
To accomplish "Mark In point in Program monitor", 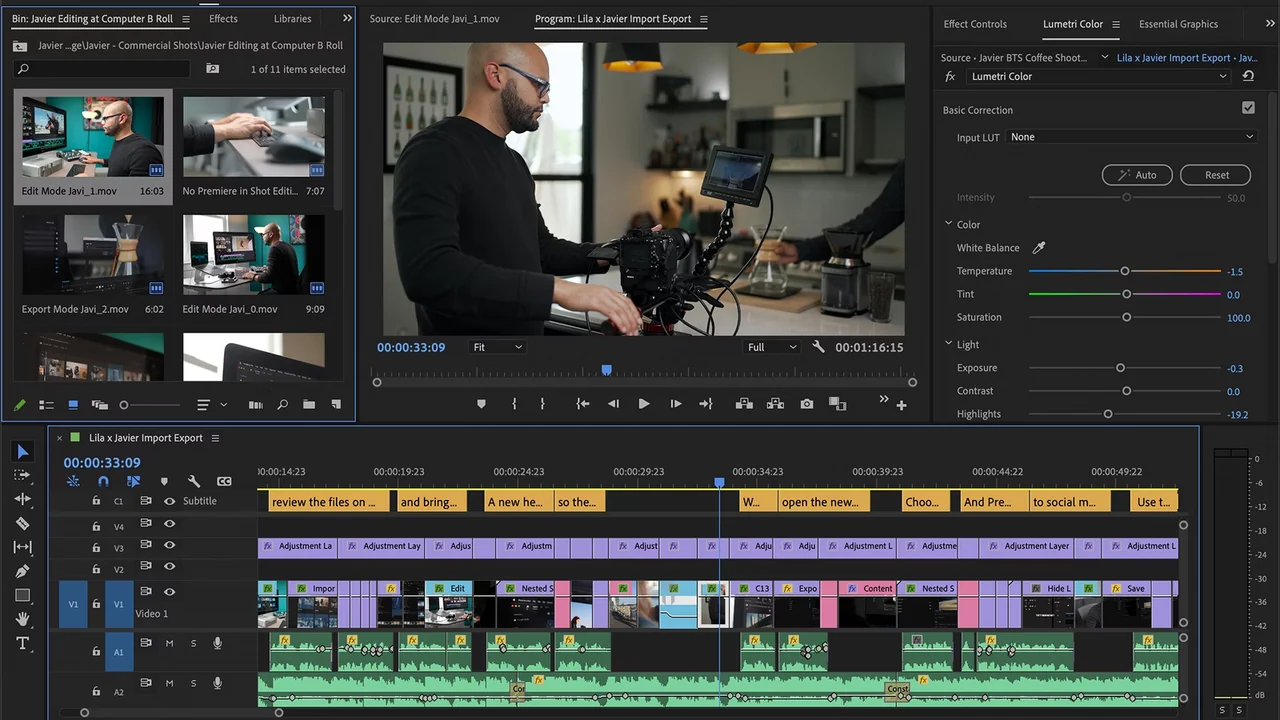I will (x=514, y=404).
